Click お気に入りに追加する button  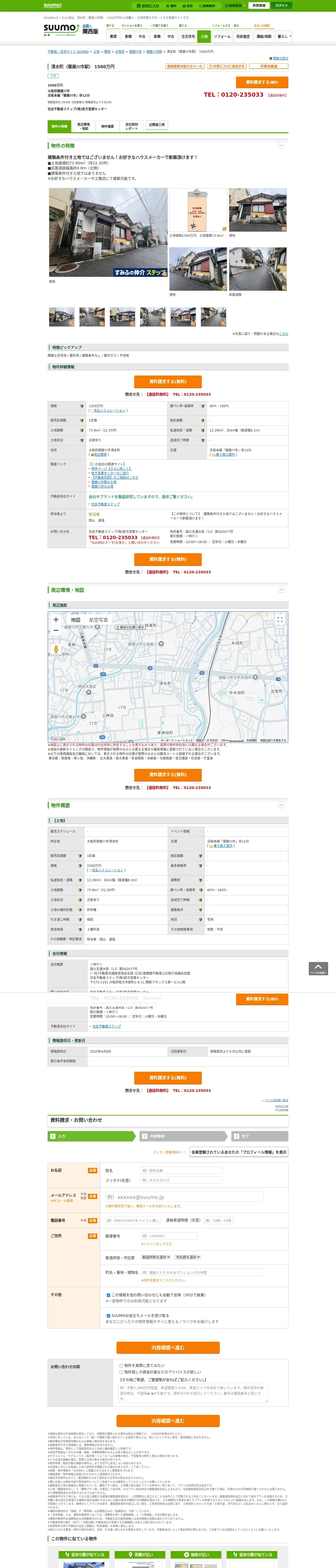pos(227,66)
